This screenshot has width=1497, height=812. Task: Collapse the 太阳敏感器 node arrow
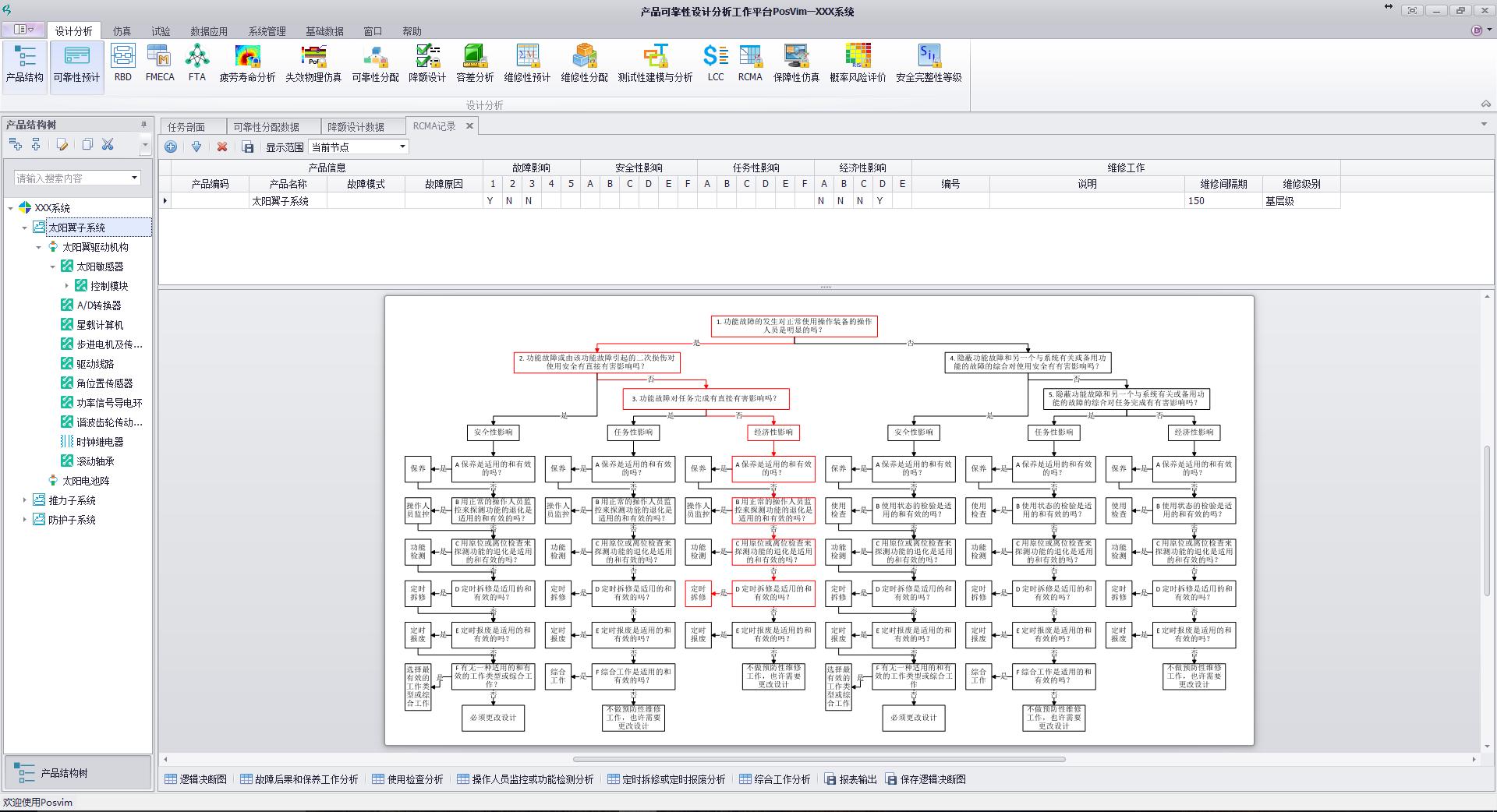click(53, 267)
